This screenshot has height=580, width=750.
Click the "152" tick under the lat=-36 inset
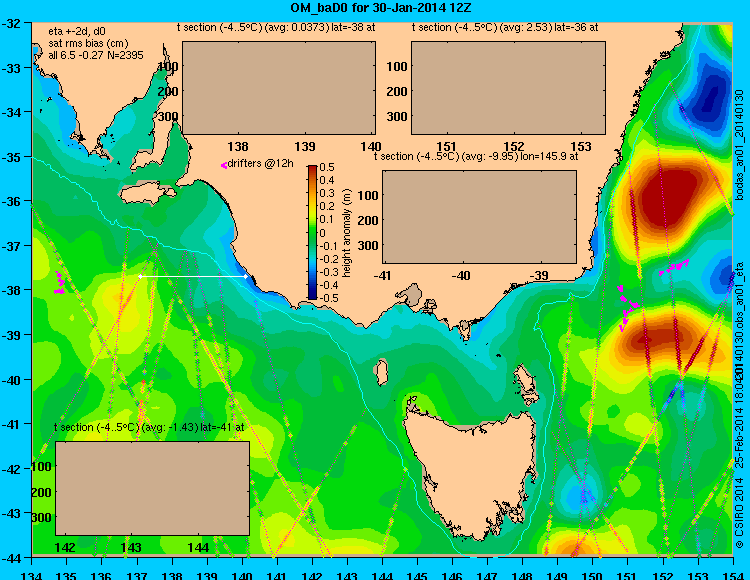tap(514, 146)
